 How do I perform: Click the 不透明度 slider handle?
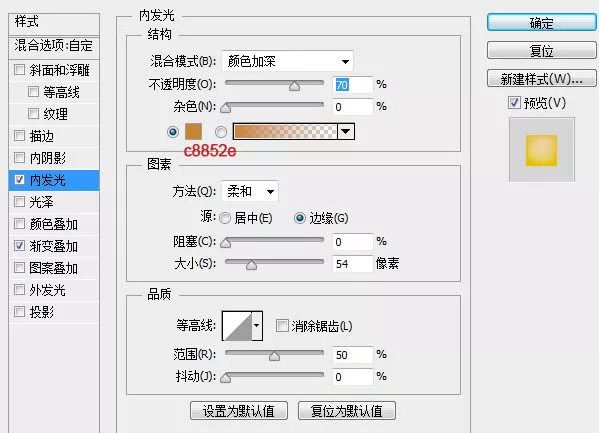[294, 86]
